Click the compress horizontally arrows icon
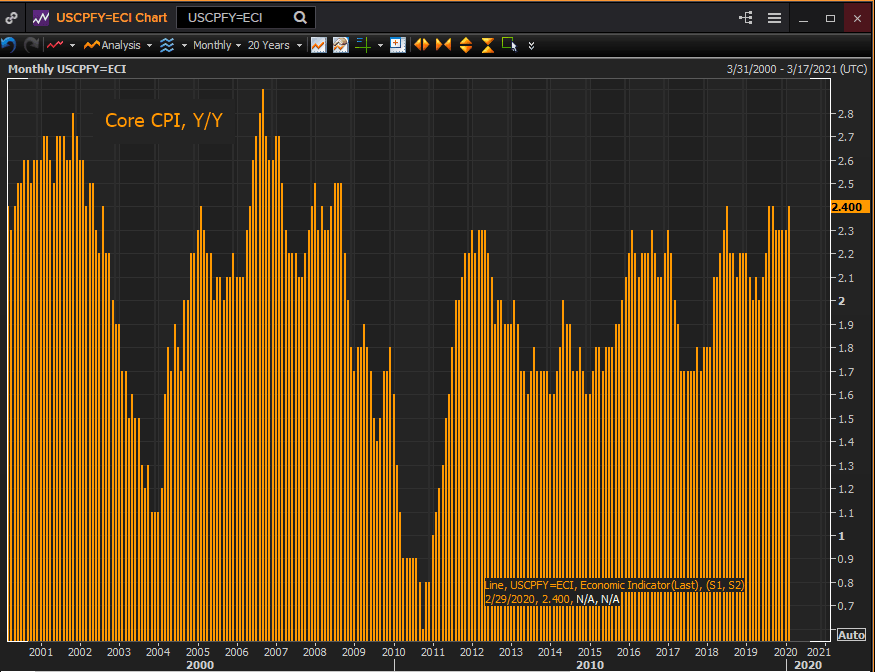The image size is (875, 672). coord(443,45)
